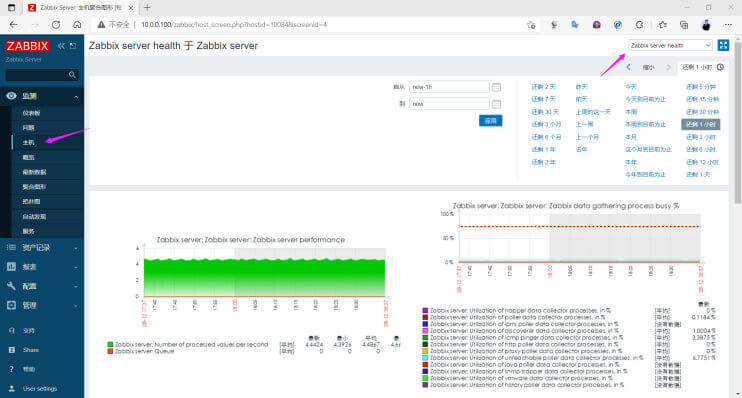This screenshot has width=742, height=398.
Task: Click the browser address bar URL
Action: [x=234, y=25]
